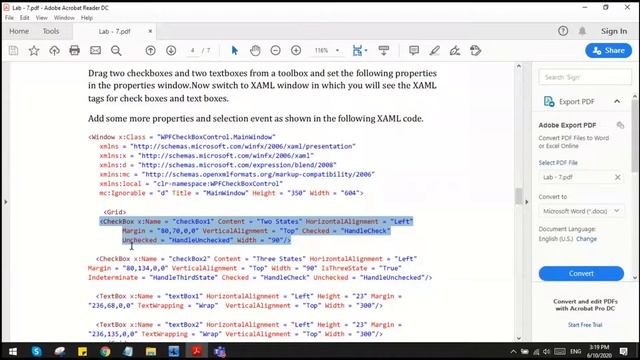Upload the file to cloud
Screen dimensions: 640x360
[54, 51]
